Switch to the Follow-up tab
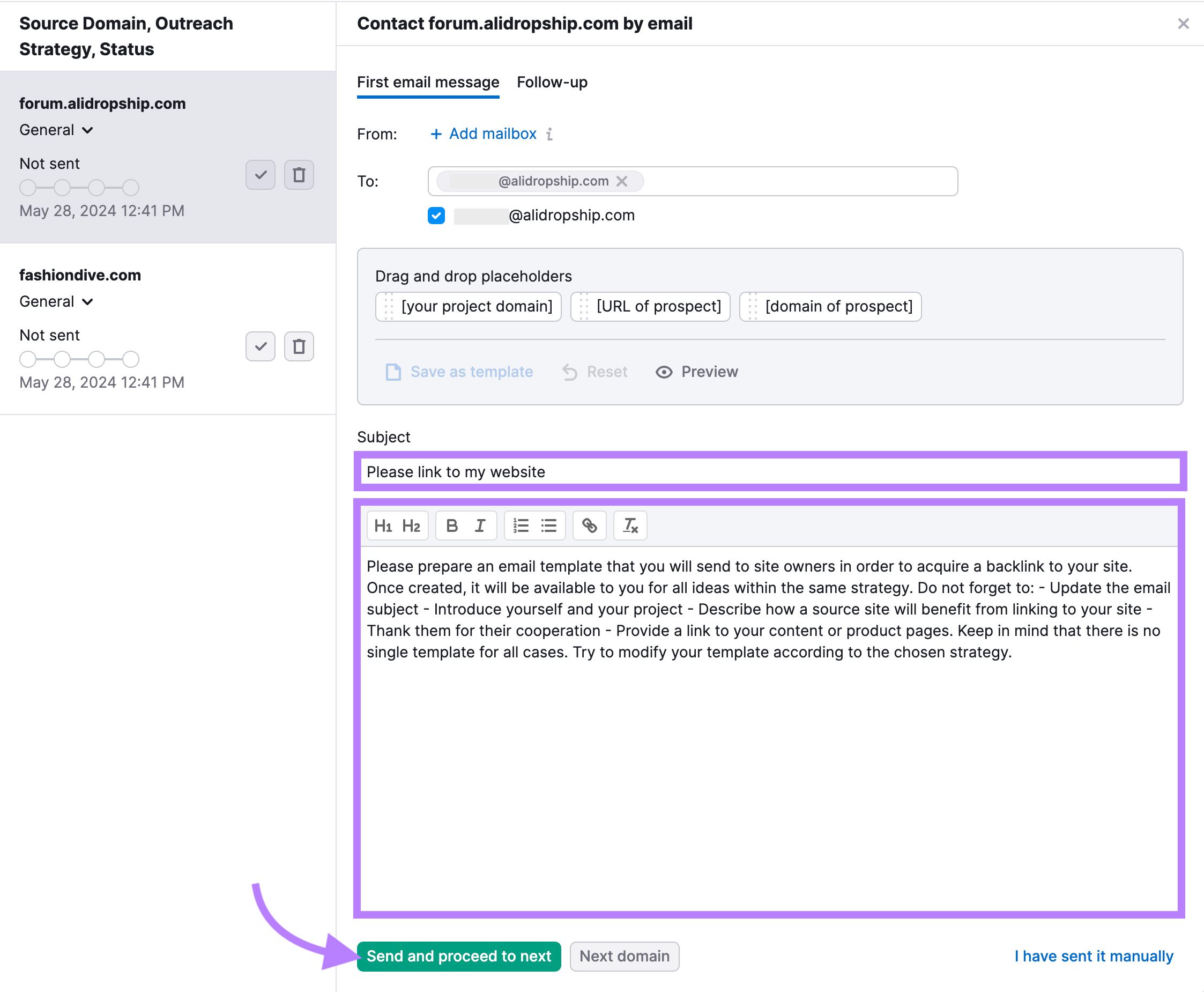The image size is (1204, 992). 553,82
